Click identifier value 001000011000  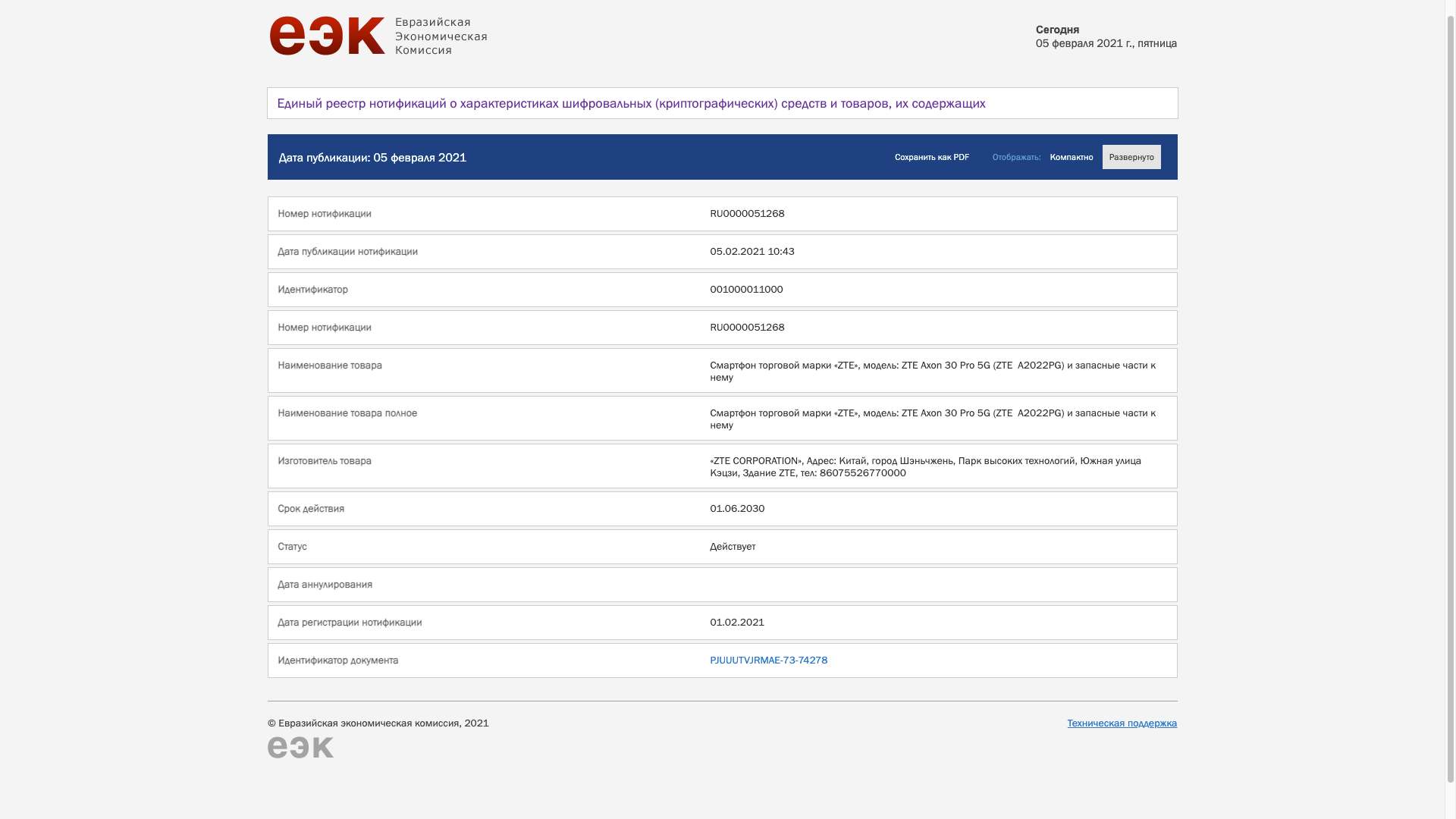[746, 290]
